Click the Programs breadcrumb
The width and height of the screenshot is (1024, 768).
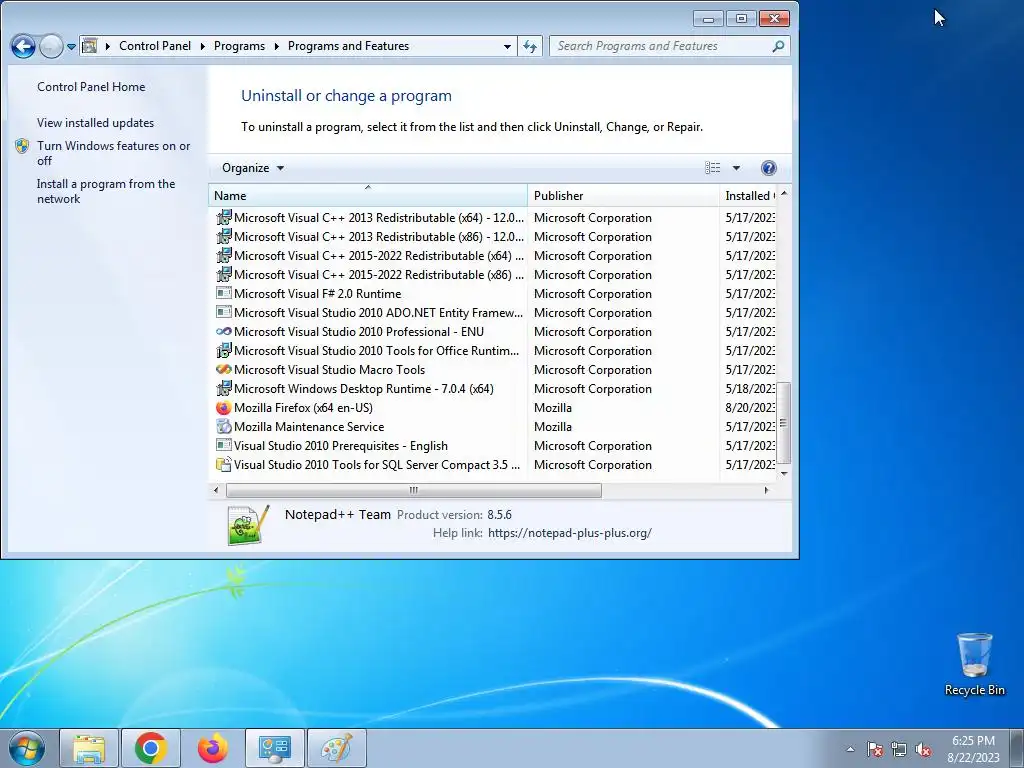pyautogui.click(x=239, y=46)
